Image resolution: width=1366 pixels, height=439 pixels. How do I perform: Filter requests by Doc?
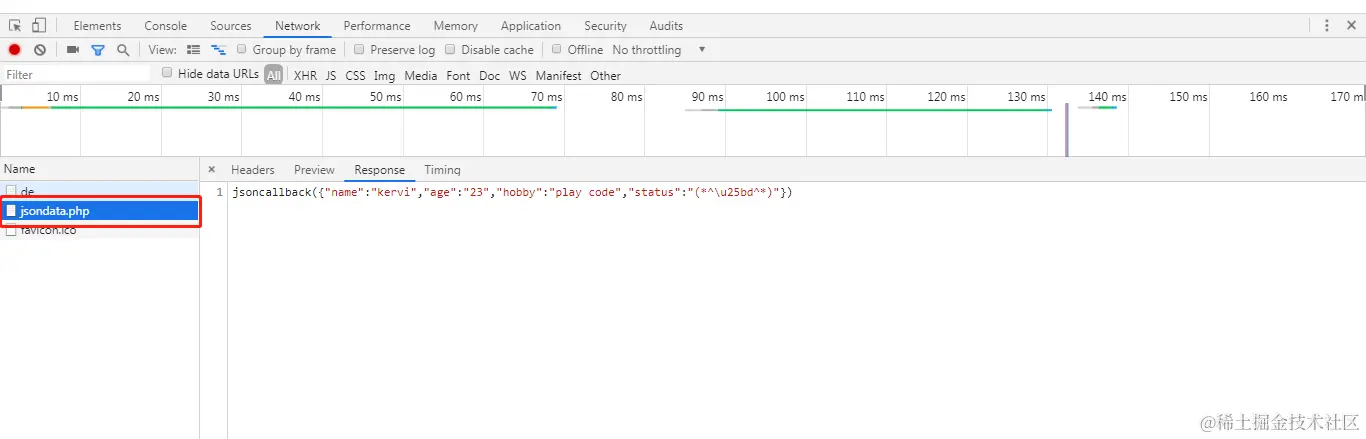pos(490,75)
